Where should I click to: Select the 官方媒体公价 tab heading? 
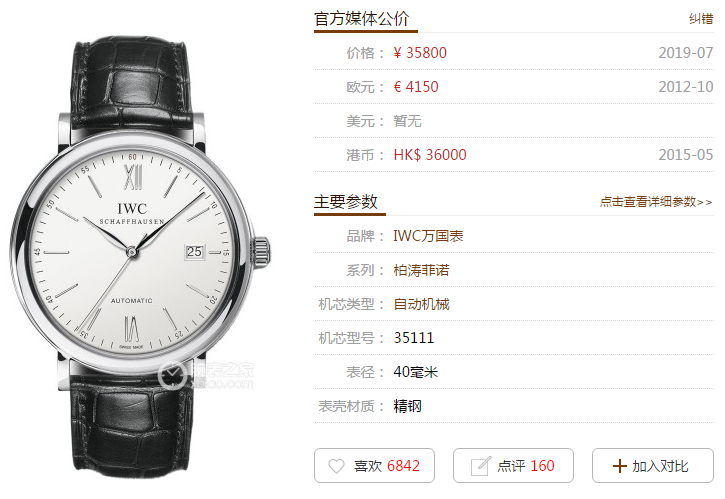(362, 18)
